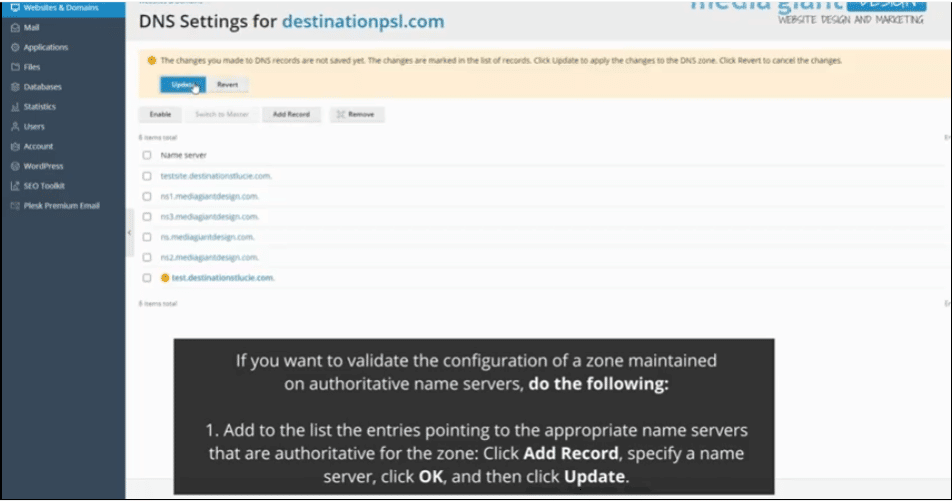
Task: Go to Mail section
Action: click(x=32, y=27)
